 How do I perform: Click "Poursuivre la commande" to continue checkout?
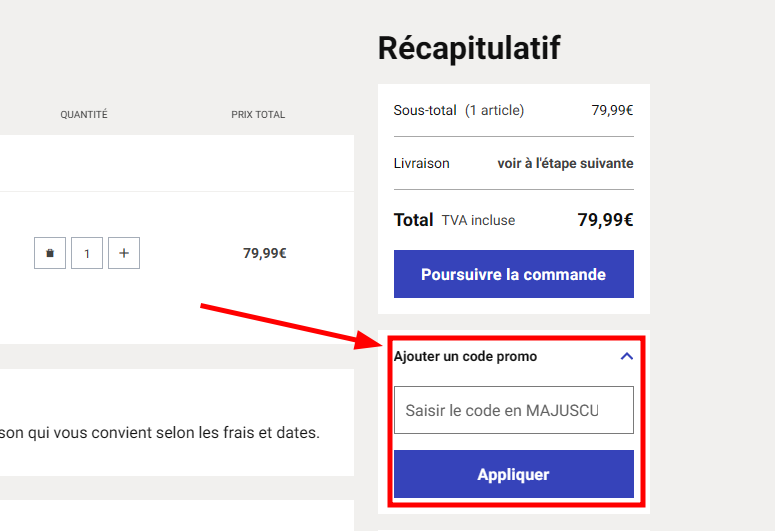coord(513,274)
